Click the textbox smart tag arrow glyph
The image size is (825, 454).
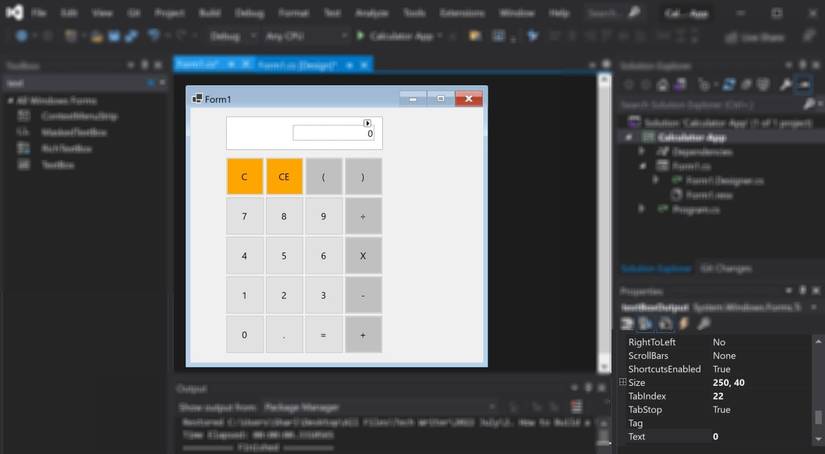tap(367, 123)
